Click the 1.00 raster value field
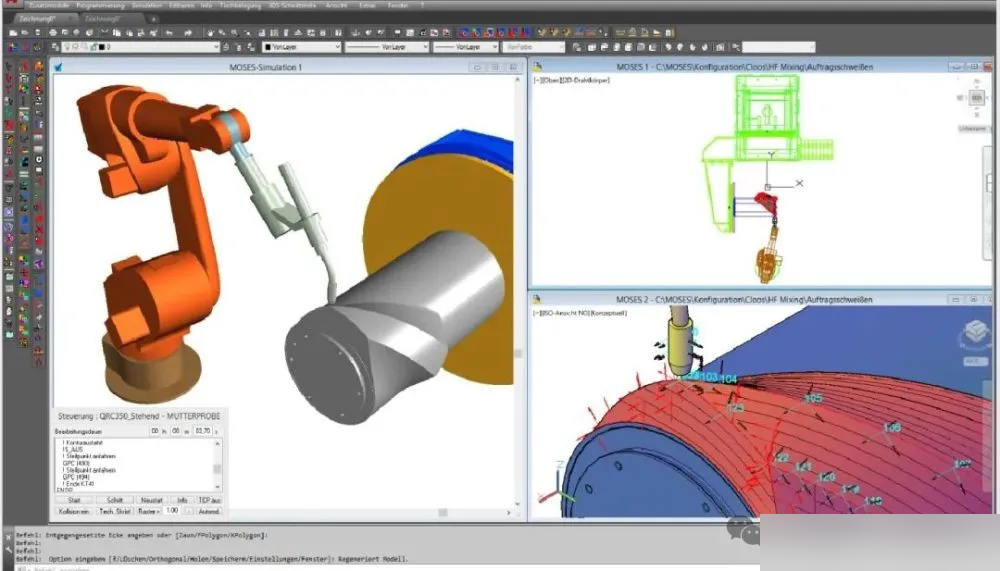The width and height of the screenshot is (1000, 571). tap(172, 511)
